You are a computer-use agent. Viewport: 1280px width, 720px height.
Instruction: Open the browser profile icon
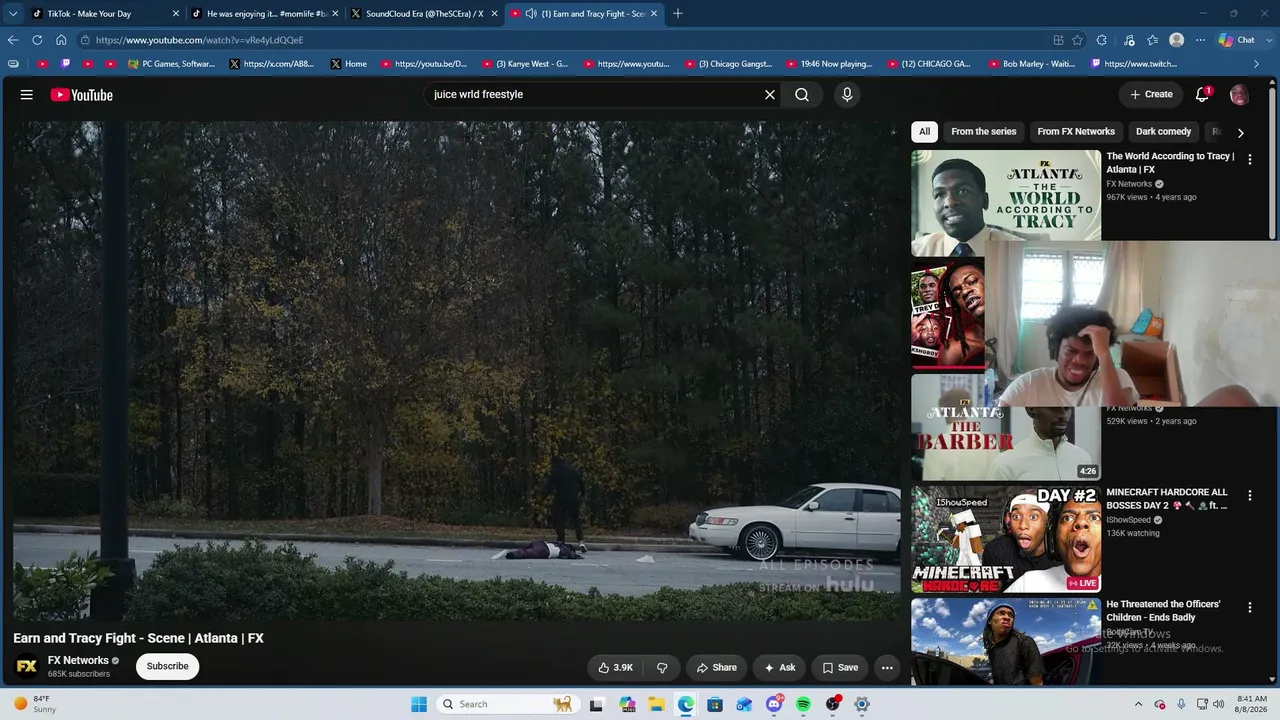1177,40
